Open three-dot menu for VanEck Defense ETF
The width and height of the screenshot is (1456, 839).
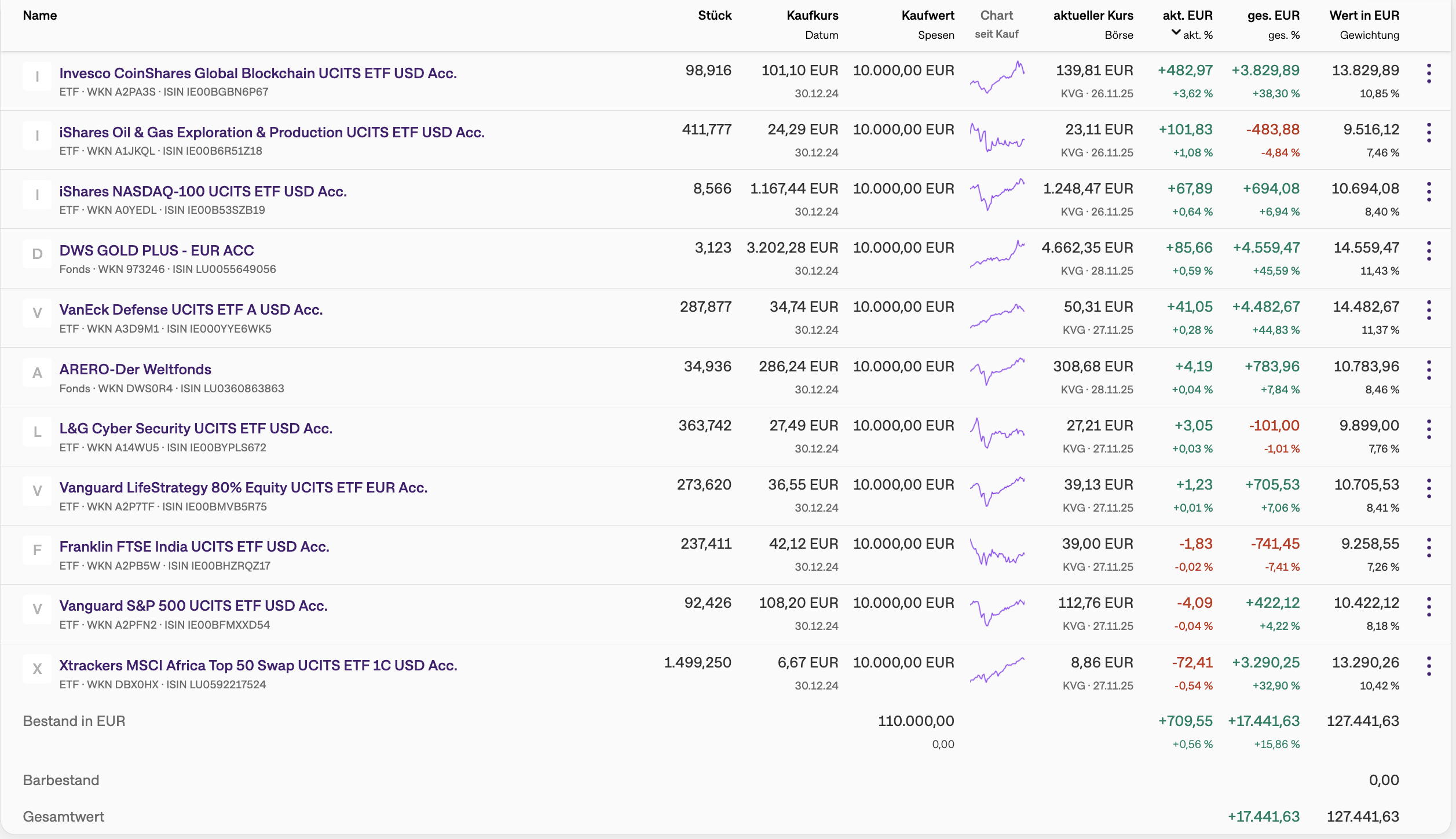click(1429, 310)
